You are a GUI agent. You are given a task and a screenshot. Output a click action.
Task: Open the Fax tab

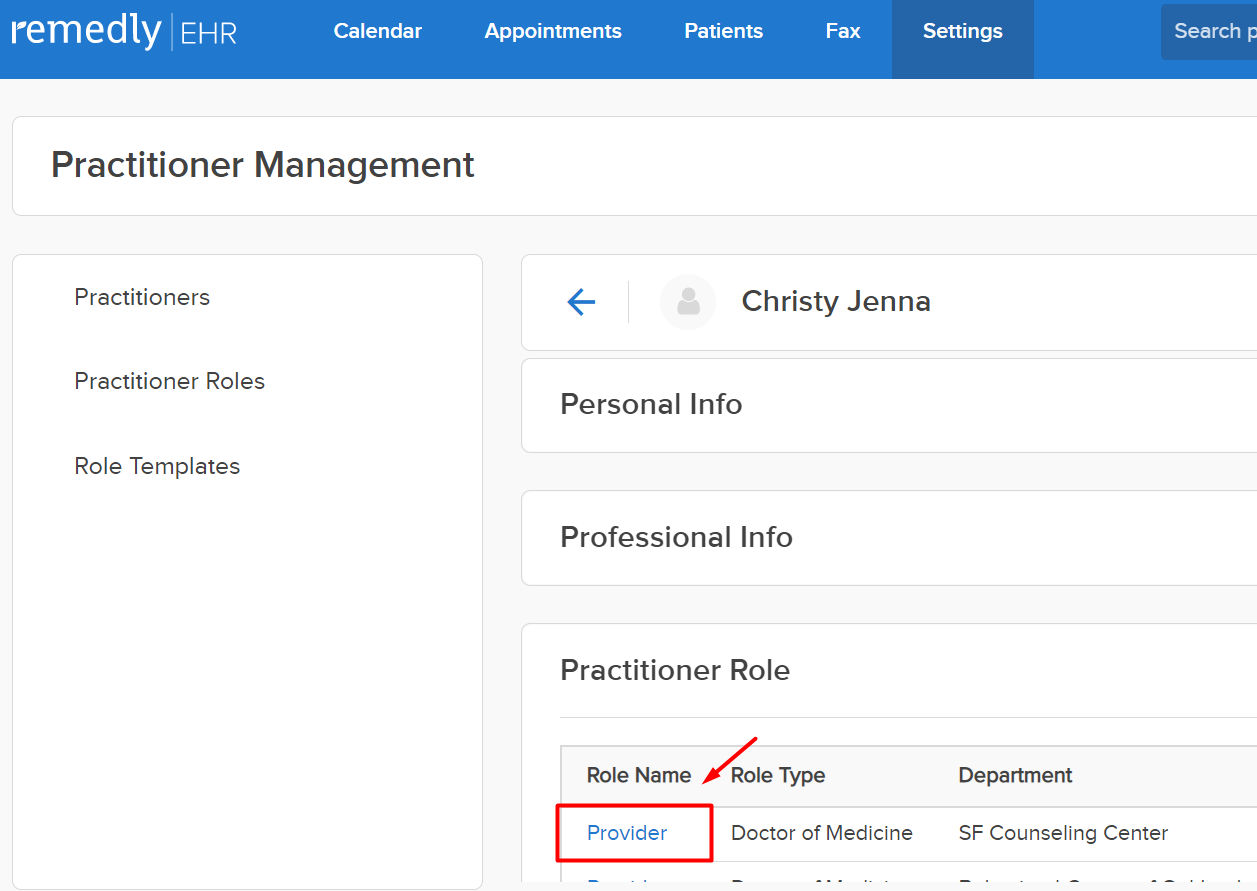843,32
